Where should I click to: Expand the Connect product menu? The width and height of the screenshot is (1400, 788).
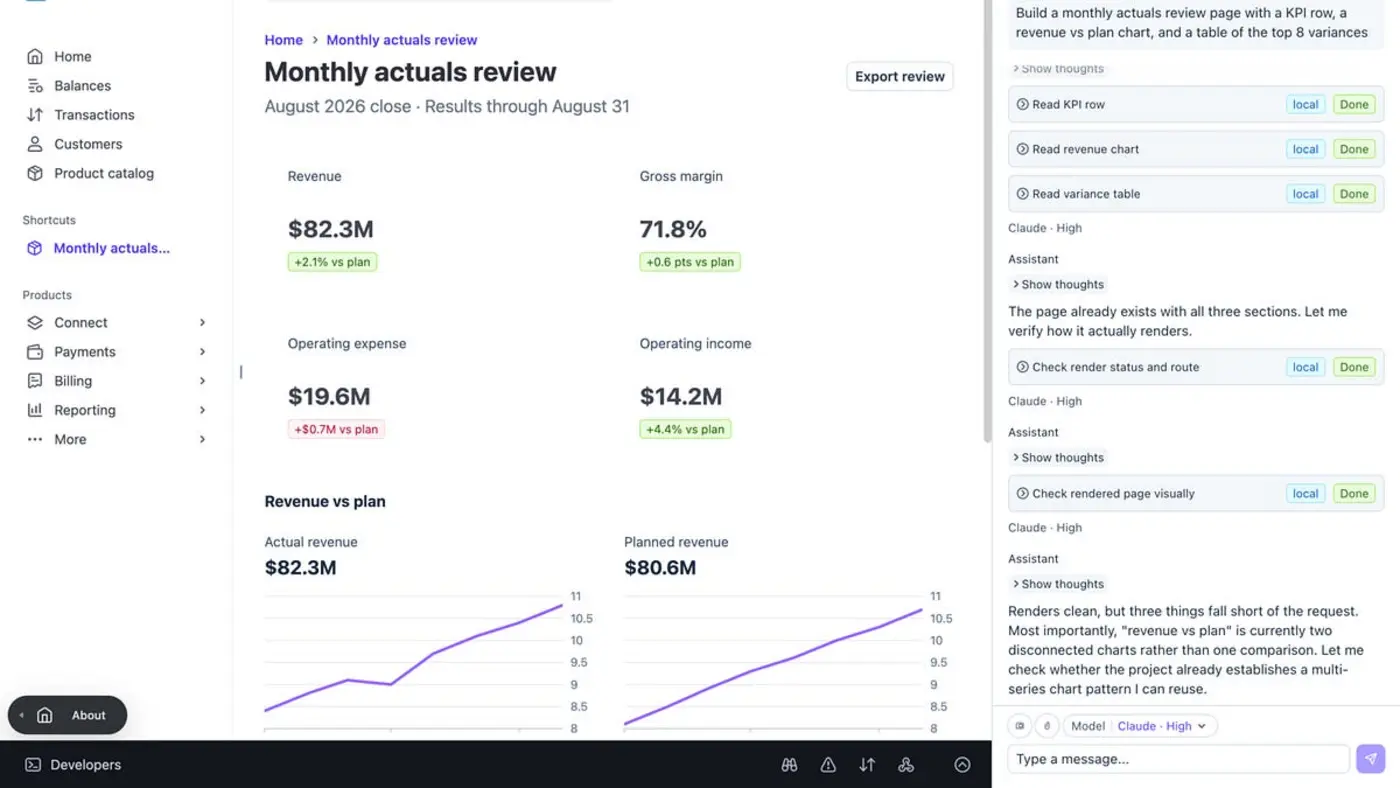click(x=202, y=323)
